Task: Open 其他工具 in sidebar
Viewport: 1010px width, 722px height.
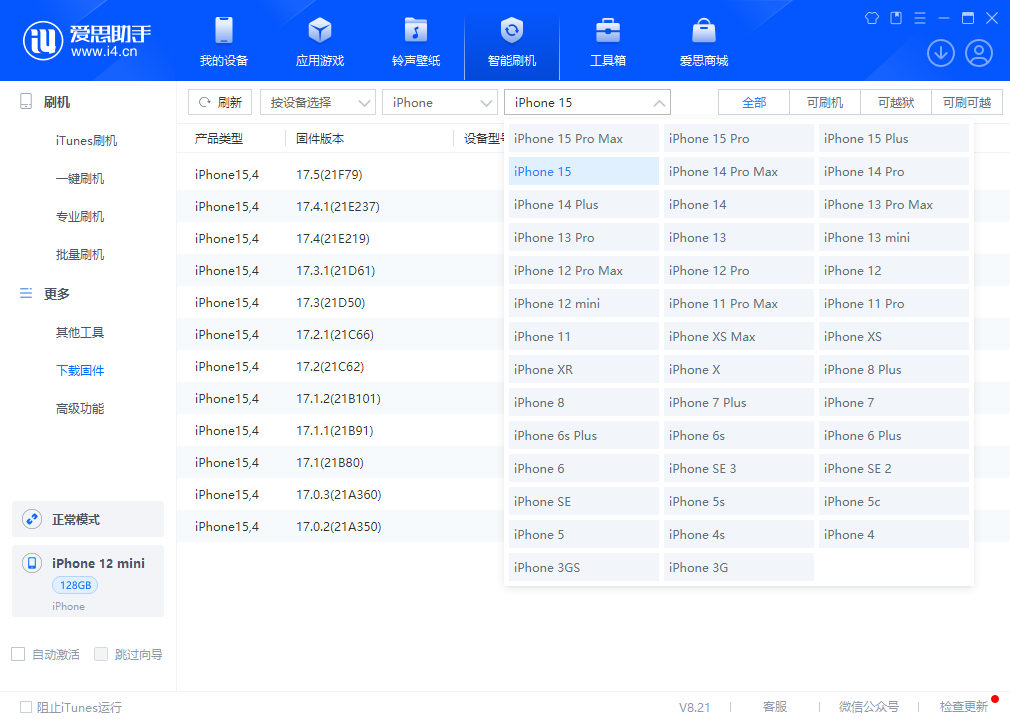Action: tap(80, 332)
